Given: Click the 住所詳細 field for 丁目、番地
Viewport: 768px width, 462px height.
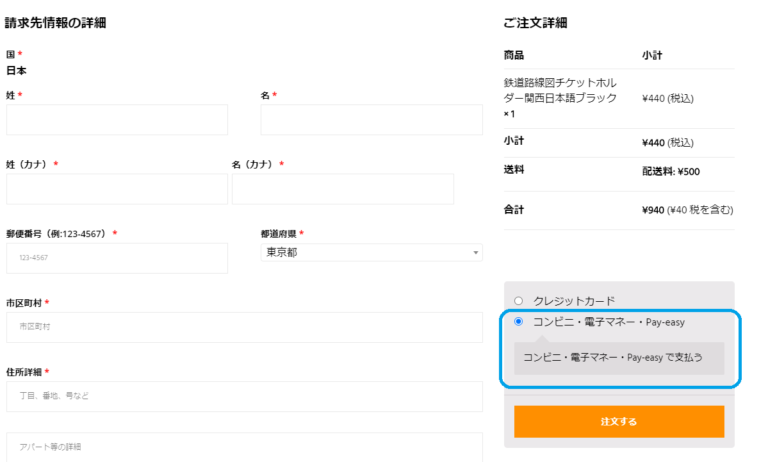Looking at the screenshot, I should (244, 396).
